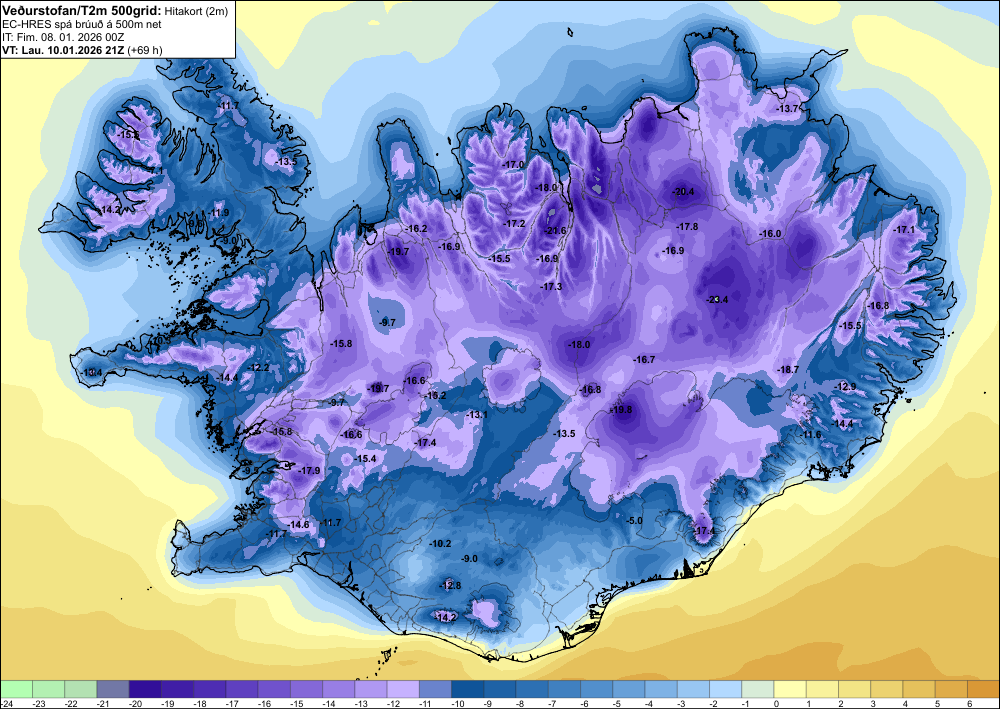
Task: Select the -12.8 temperature reading
Action: tap(450, 586)
